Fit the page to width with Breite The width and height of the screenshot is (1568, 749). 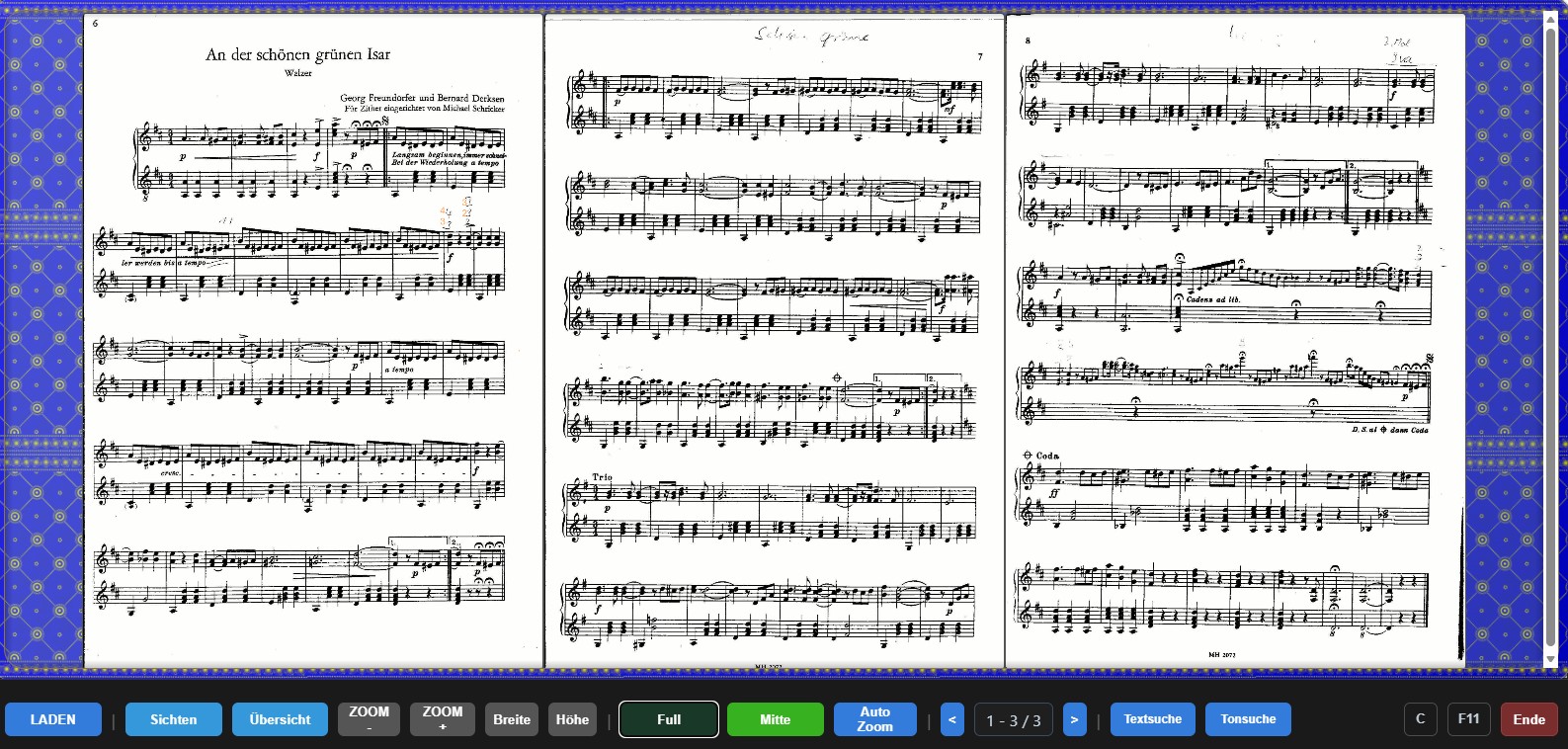click(x=512, y=719)
